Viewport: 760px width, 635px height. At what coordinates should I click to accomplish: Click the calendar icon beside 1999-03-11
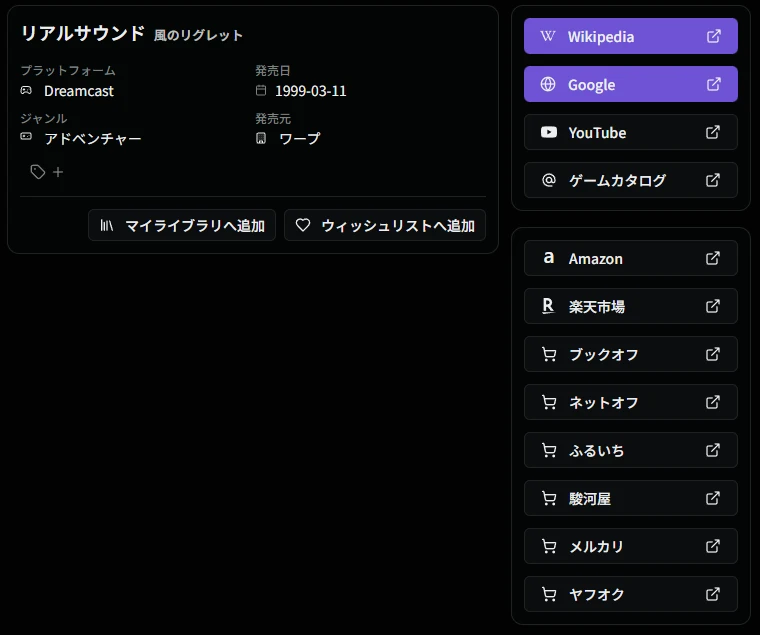261,90
